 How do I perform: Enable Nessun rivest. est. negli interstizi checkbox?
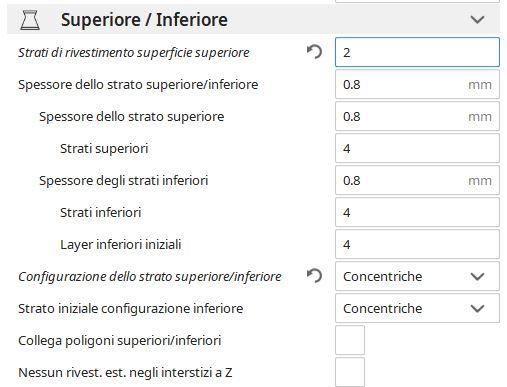[x=350, y=372]
